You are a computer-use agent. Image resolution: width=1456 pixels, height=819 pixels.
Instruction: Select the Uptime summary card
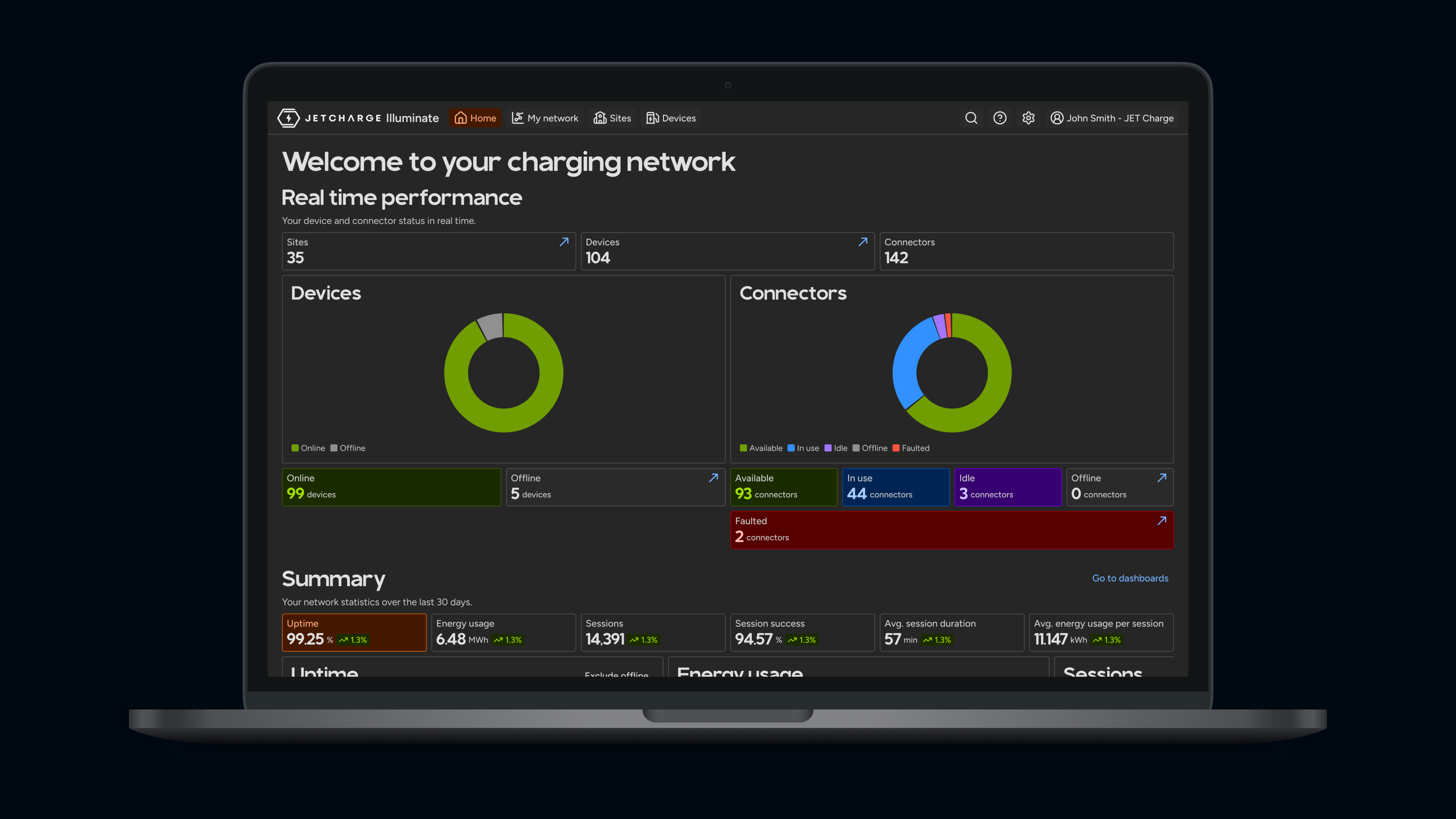pyautogui.click(x=355, y=632)
